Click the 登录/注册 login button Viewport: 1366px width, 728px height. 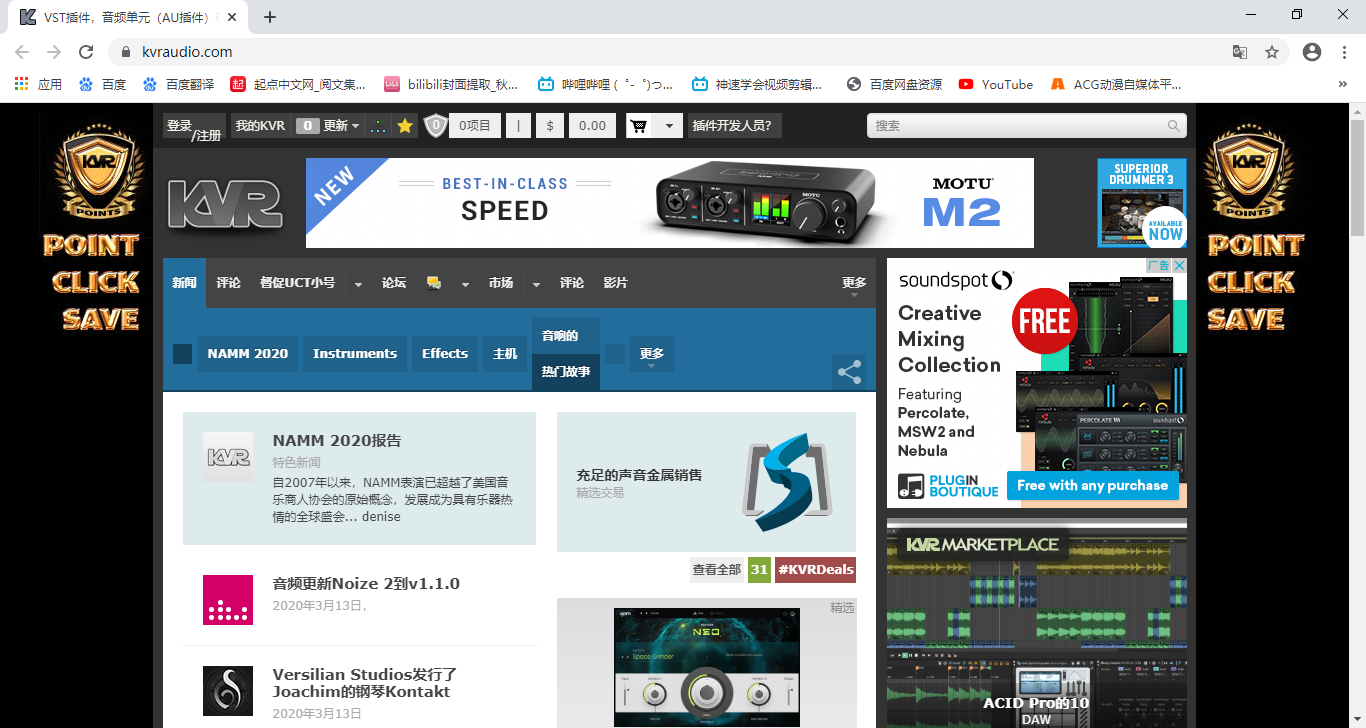[x=195, y=128]
